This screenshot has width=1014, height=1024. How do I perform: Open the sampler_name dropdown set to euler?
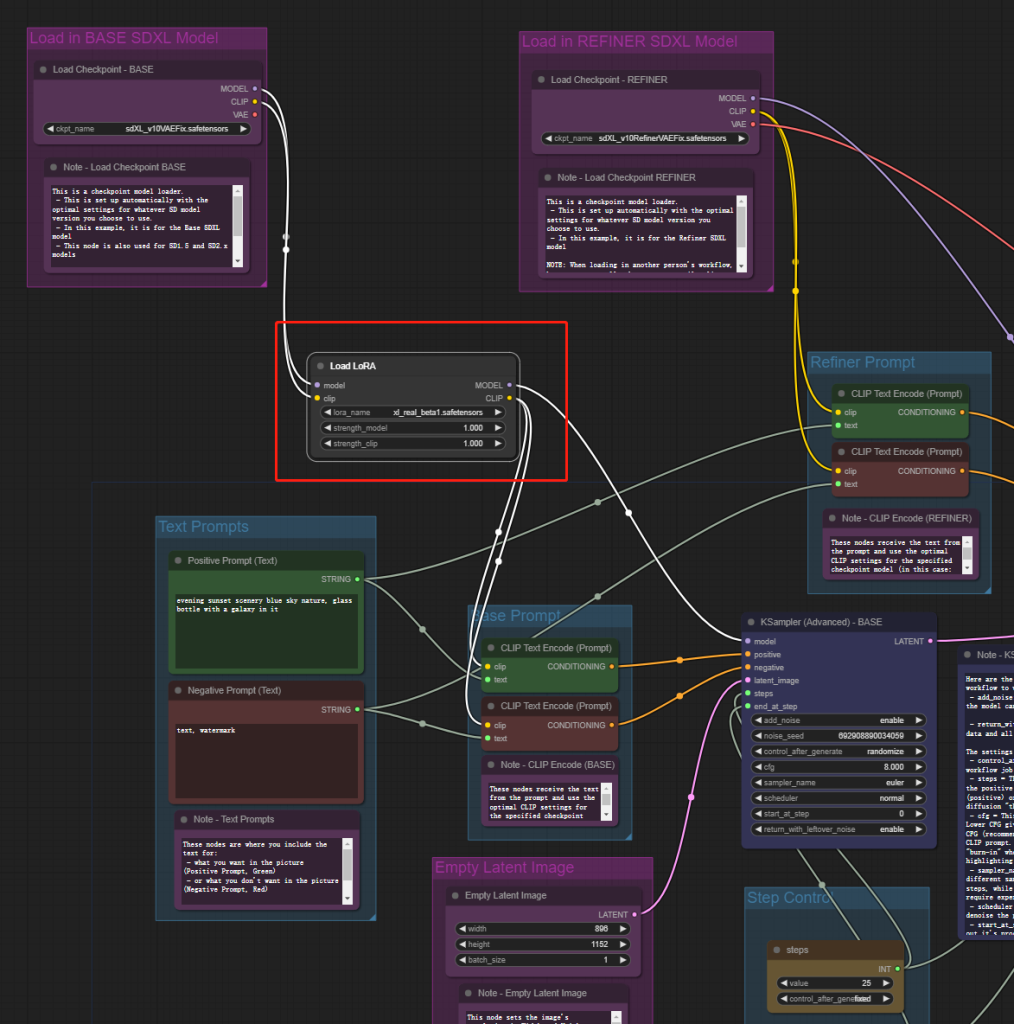click(838, 782)
